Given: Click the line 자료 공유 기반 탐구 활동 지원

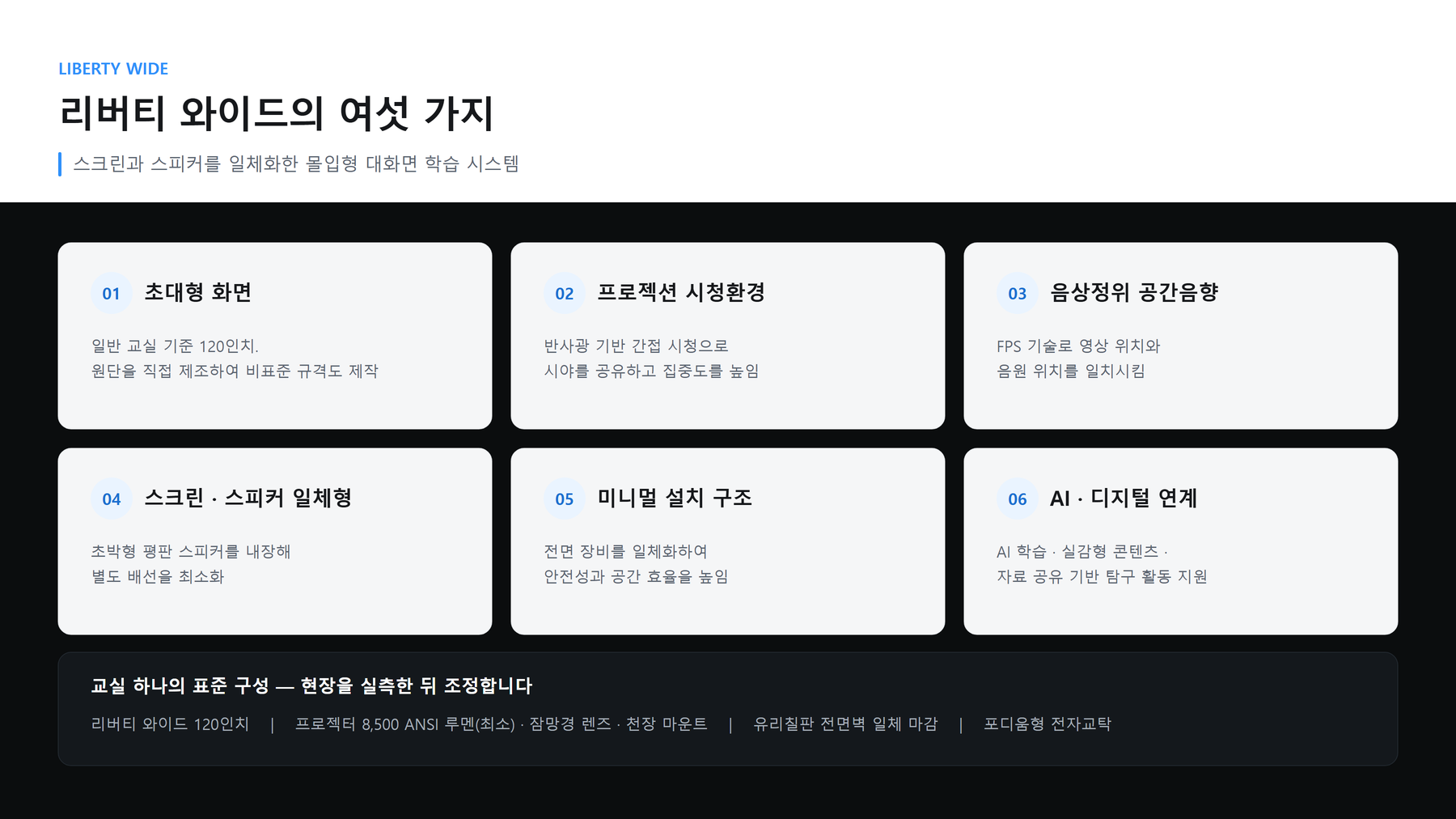Looking at the screenshot, I should (x=1102, y=576).
